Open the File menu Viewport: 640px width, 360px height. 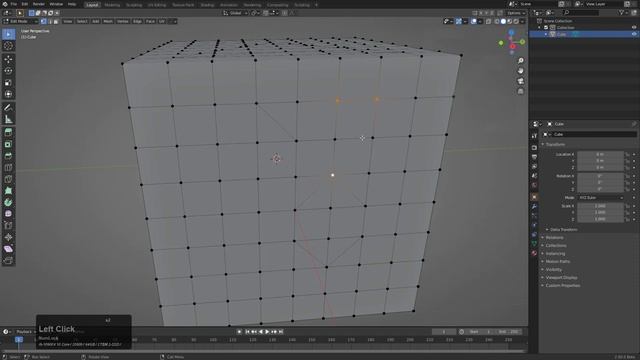click(x=14, y=4)
